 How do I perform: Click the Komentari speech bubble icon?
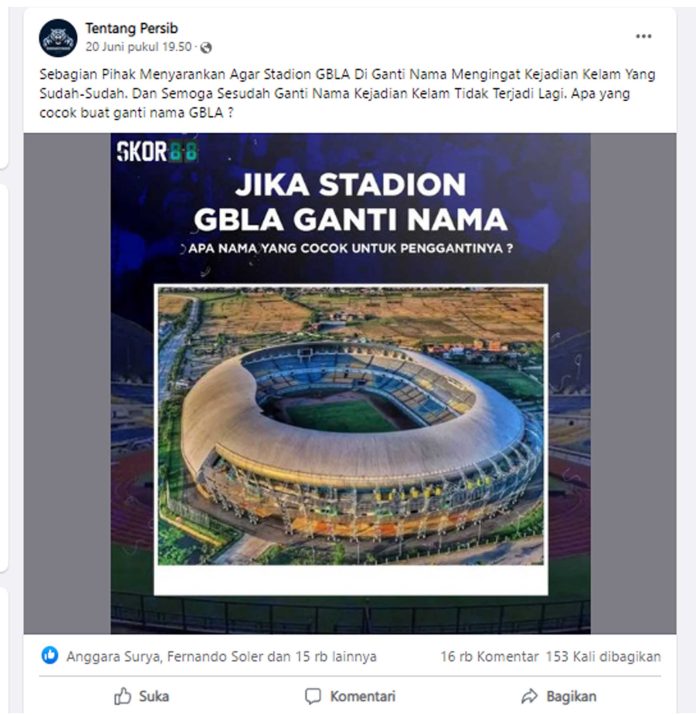313,696
